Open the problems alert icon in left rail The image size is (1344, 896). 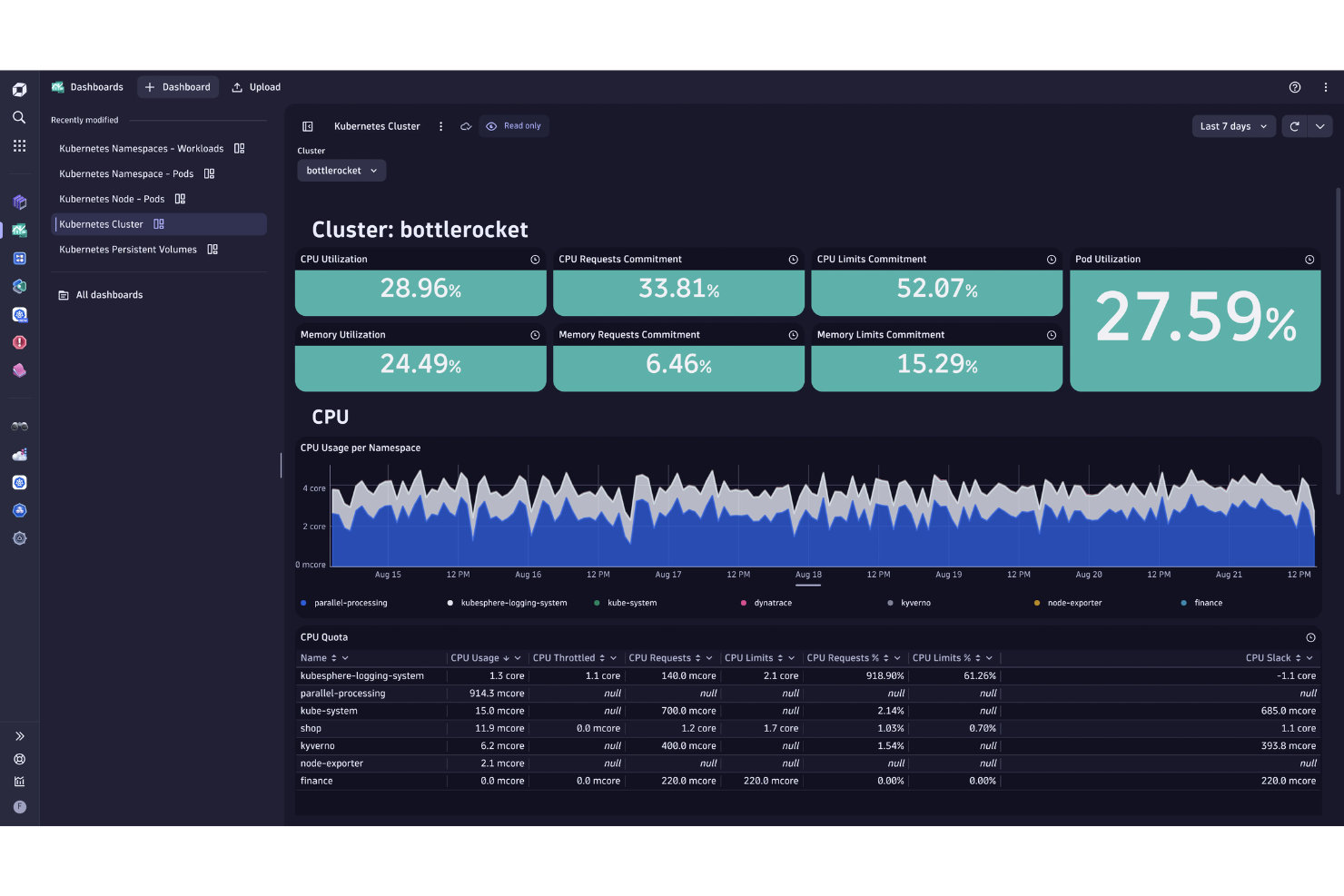click(x=19, y=342)
